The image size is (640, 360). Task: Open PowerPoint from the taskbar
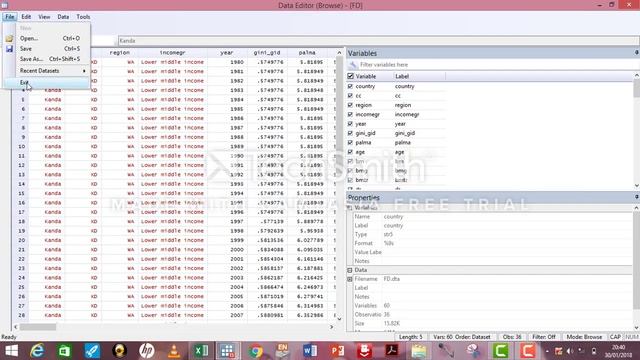338,351
